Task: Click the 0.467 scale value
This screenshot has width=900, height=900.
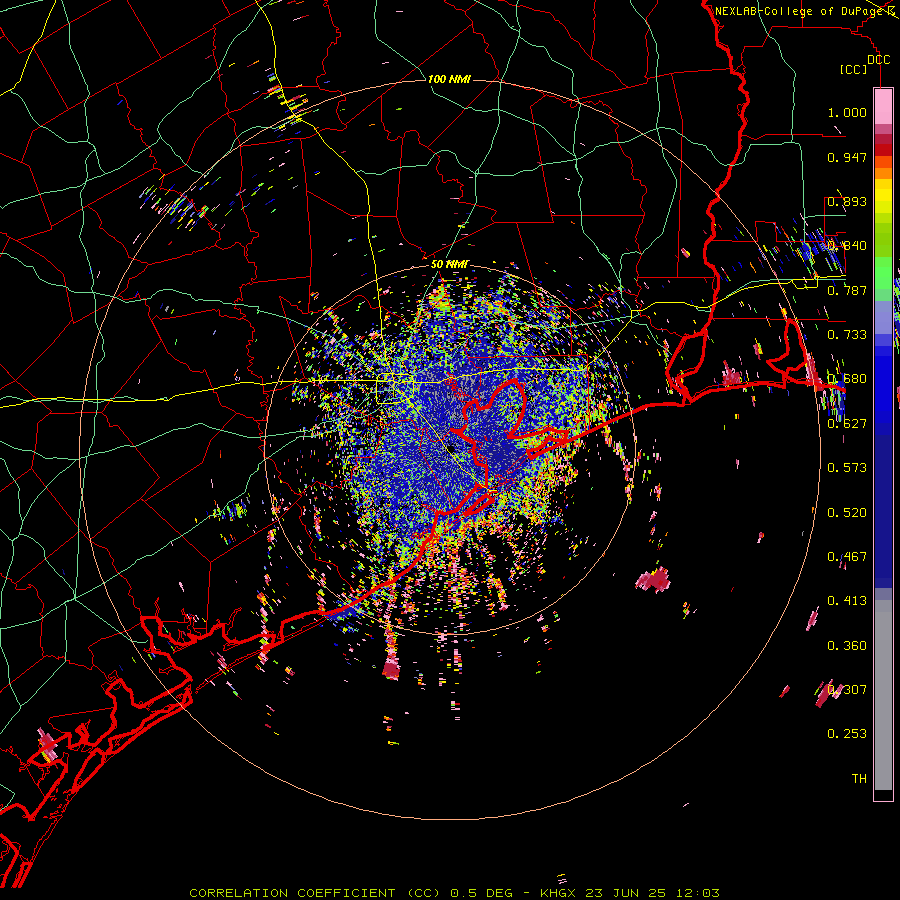Action: (x=847, y=557)
